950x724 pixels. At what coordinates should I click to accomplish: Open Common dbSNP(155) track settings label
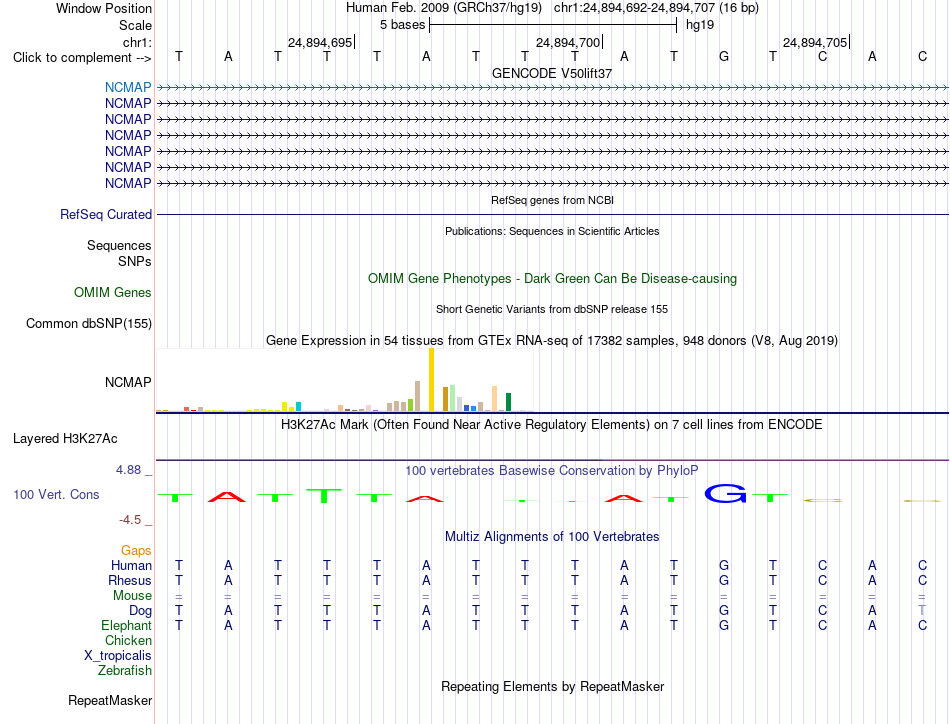click(x=89, y=324)
